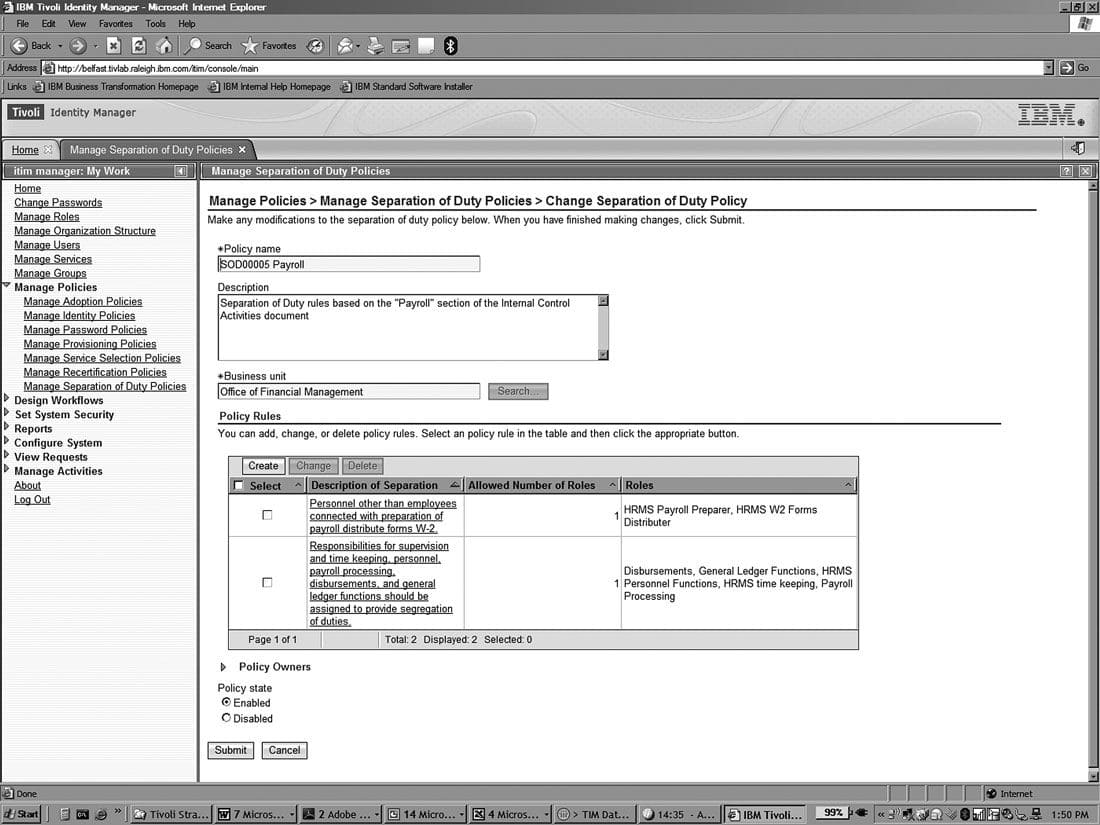Expand the View Requests section
The width and height of the screenshot is (1100, 825).
(7, 455)
